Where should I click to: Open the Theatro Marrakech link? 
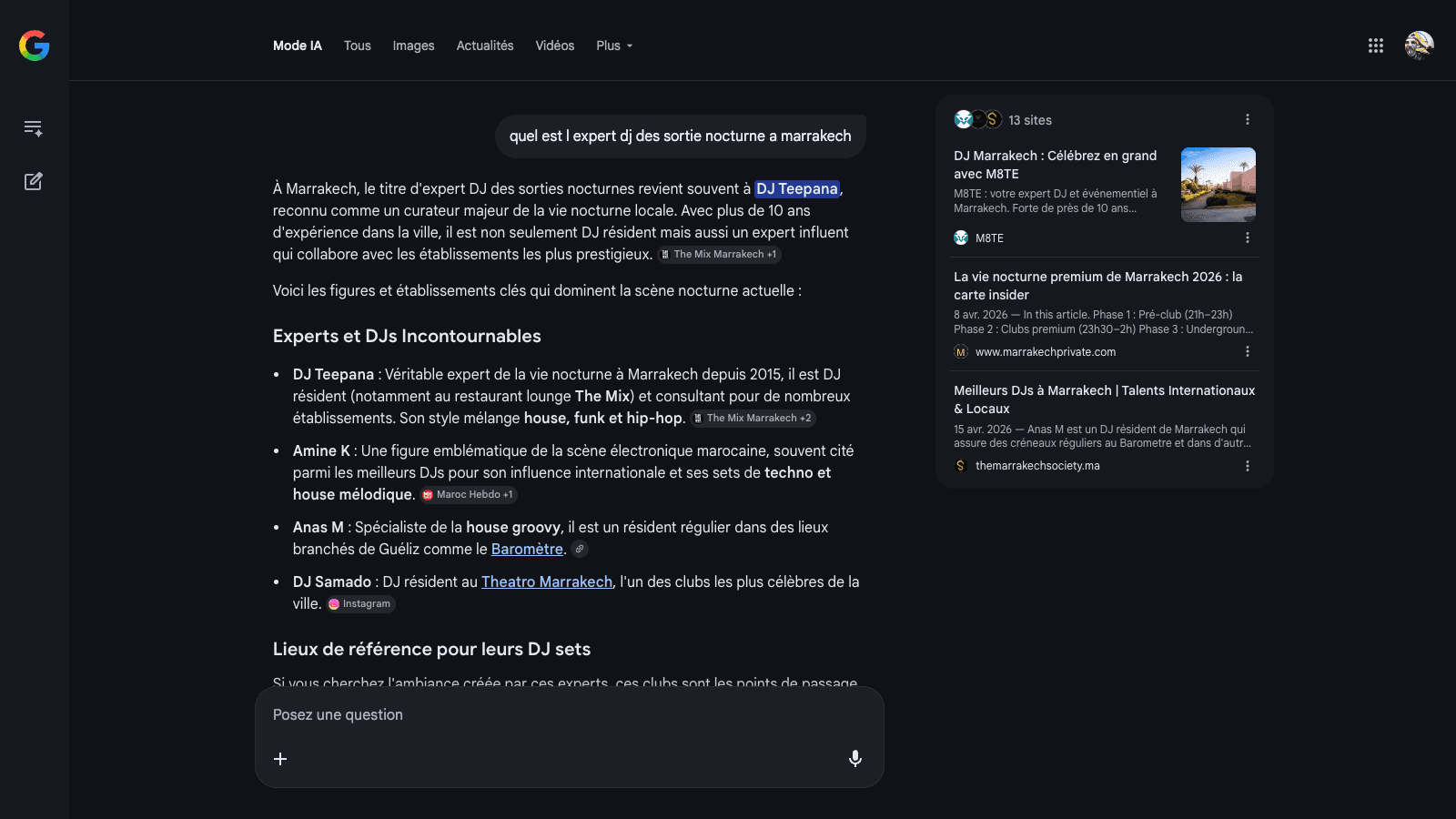click(547, 581)
